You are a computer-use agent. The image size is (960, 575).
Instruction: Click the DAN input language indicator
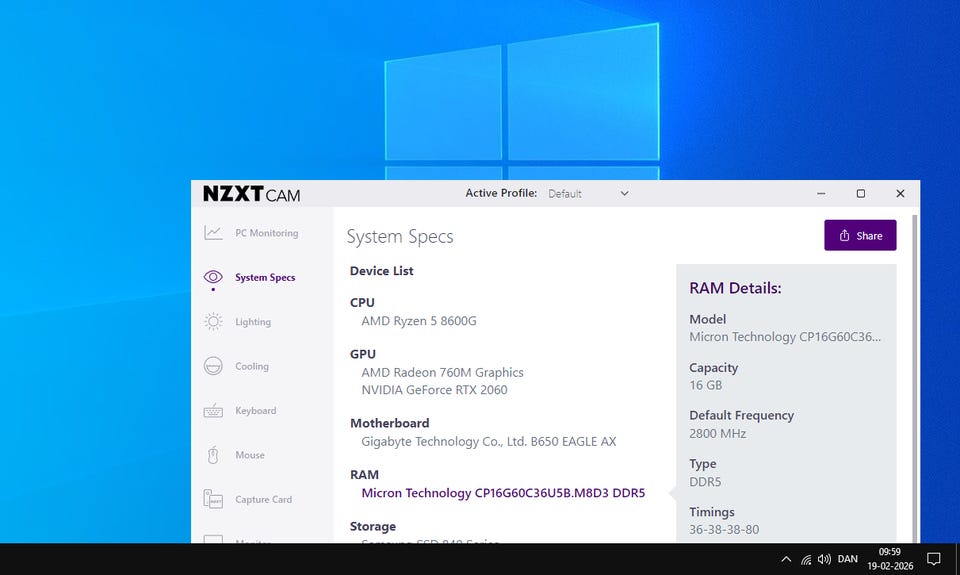click(847, 559)
